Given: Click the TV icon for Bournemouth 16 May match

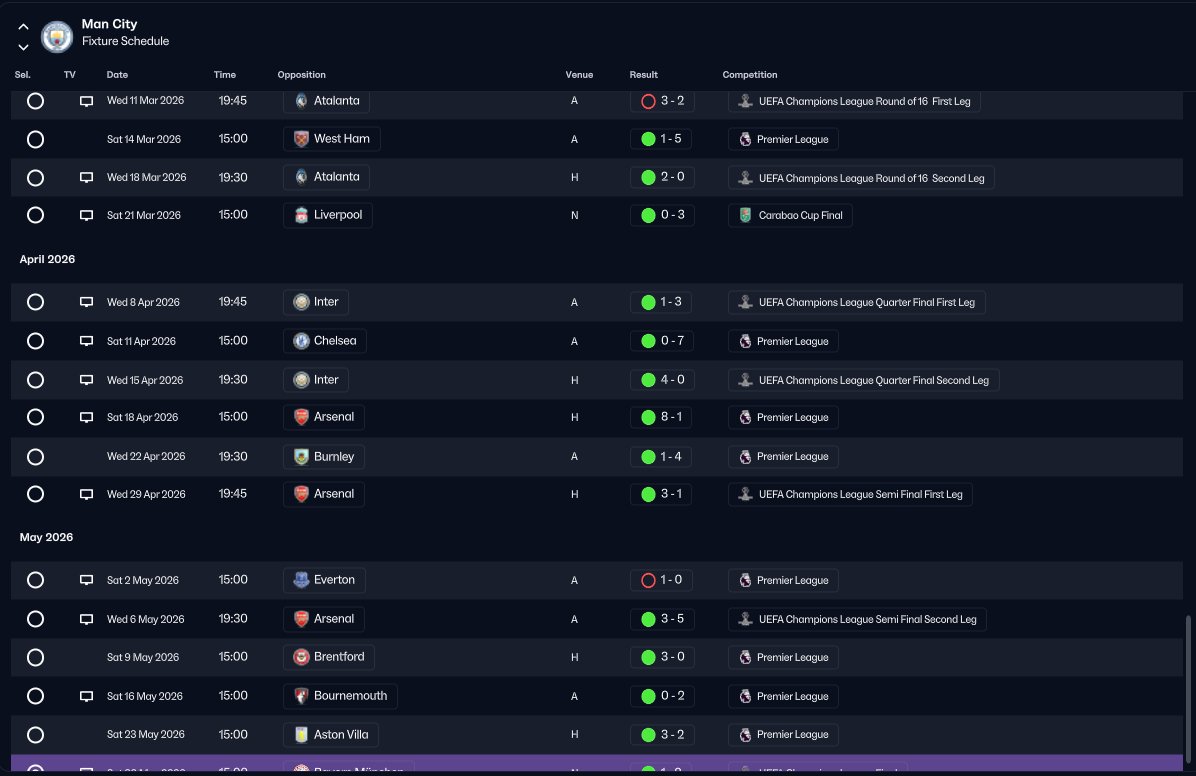Looking at the screenshot, I should (x=86, y=696).
